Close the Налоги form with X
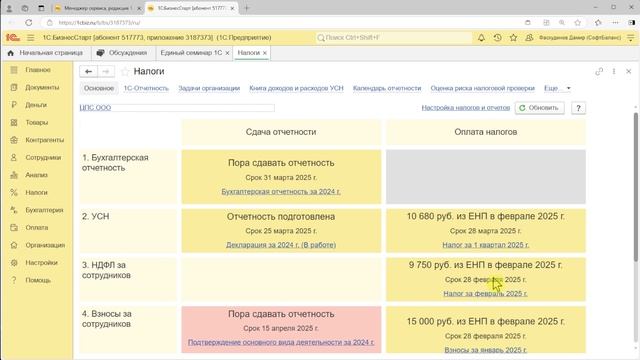The width and height of the screenshot is (640, 360). (x=629, y=71)
